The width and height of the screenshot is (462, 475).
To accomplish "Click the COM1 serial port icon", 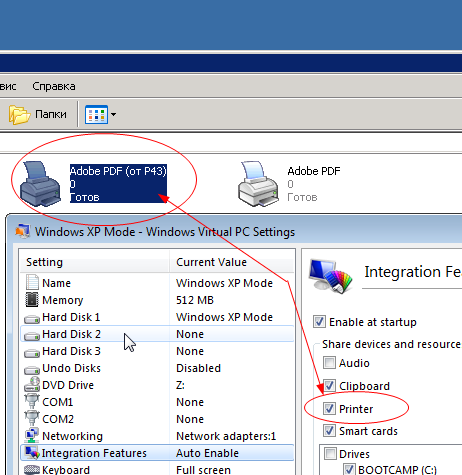I will click(32, 401).
